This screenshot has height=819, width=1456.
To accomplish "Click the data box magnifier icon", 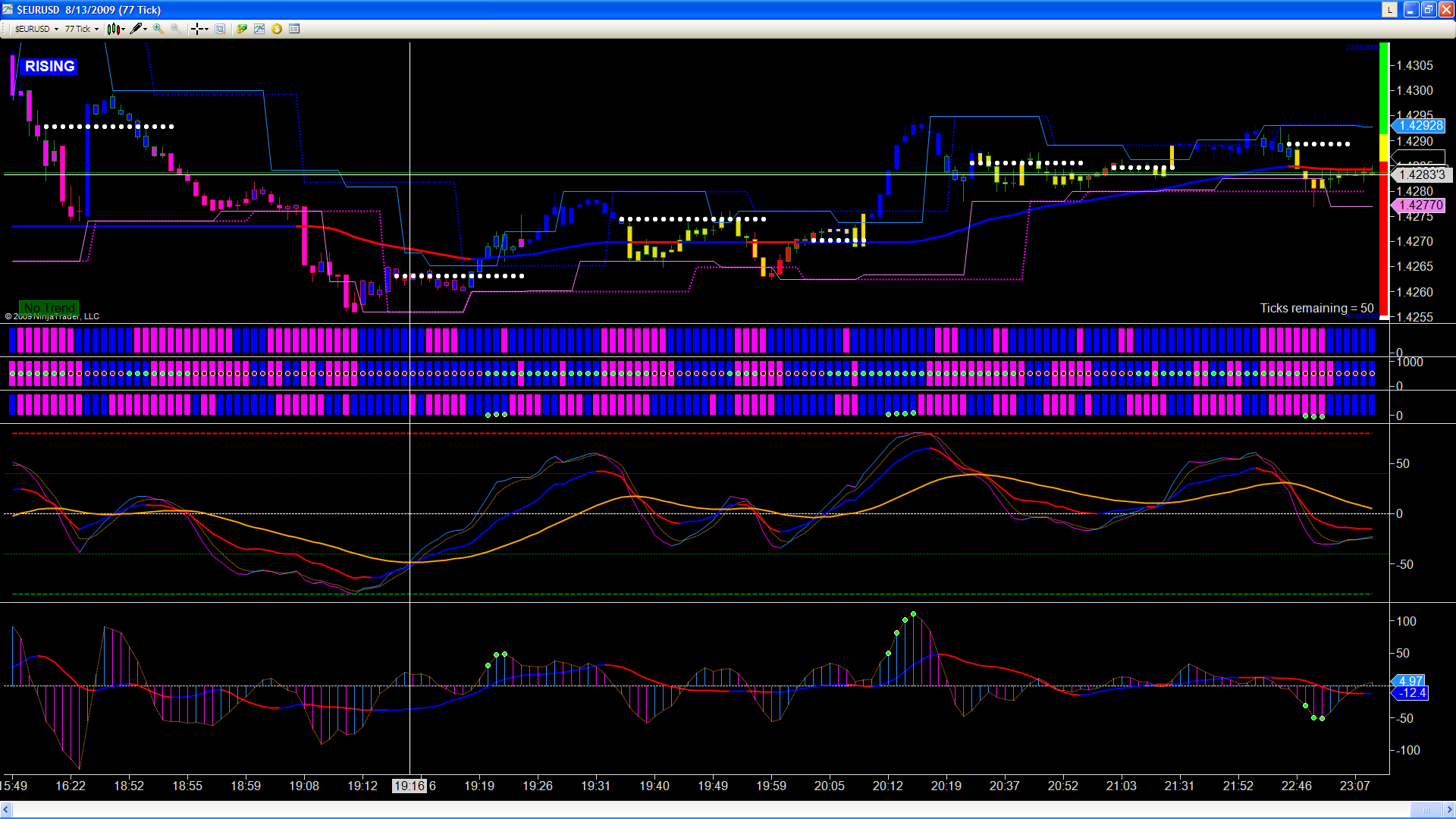I will tap(220, 29).
